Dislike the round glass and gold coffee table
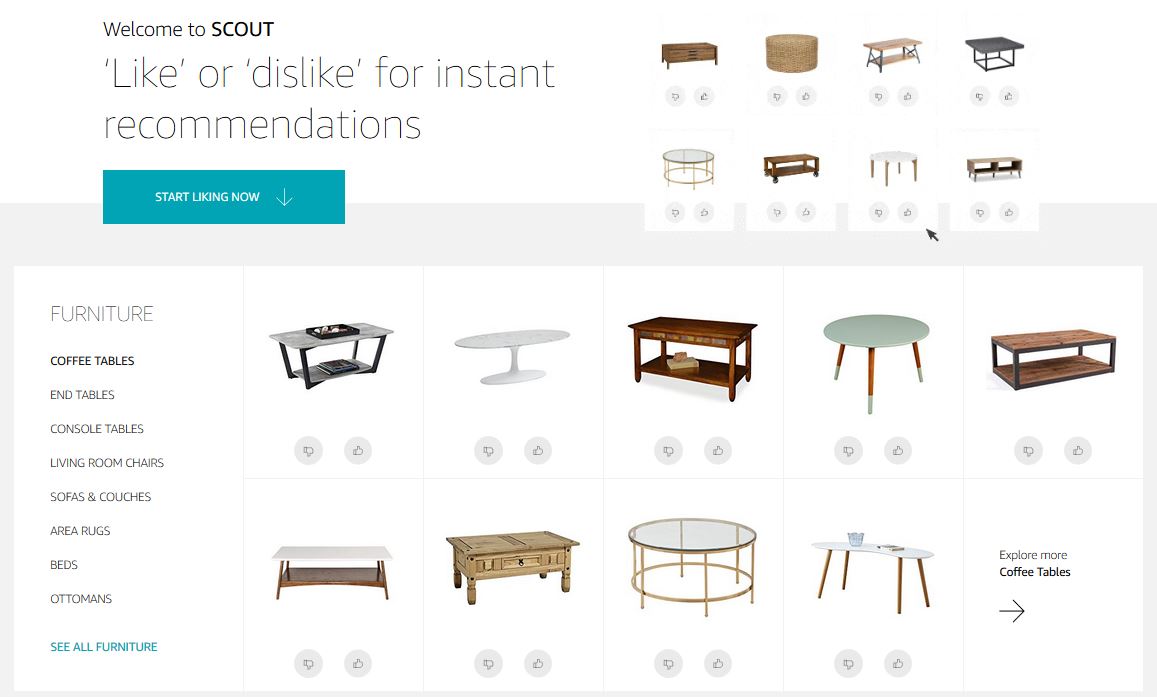The image size is (1157, 697). click(668, 664)
